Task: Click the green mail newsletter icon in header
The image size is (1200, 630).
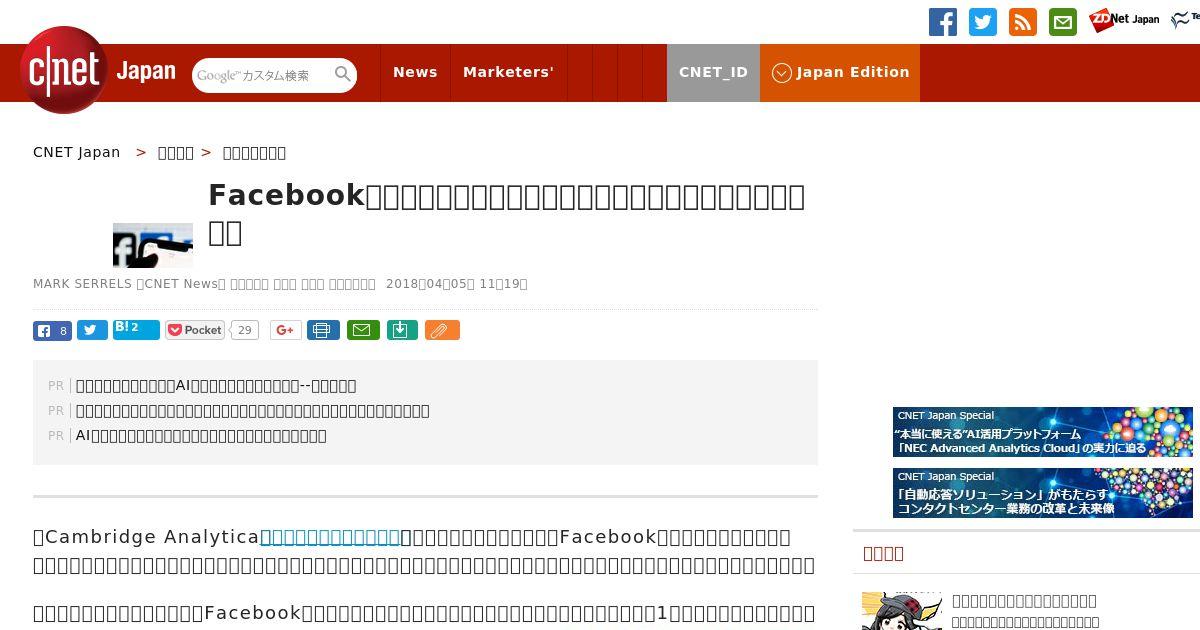Action: 1063,22
